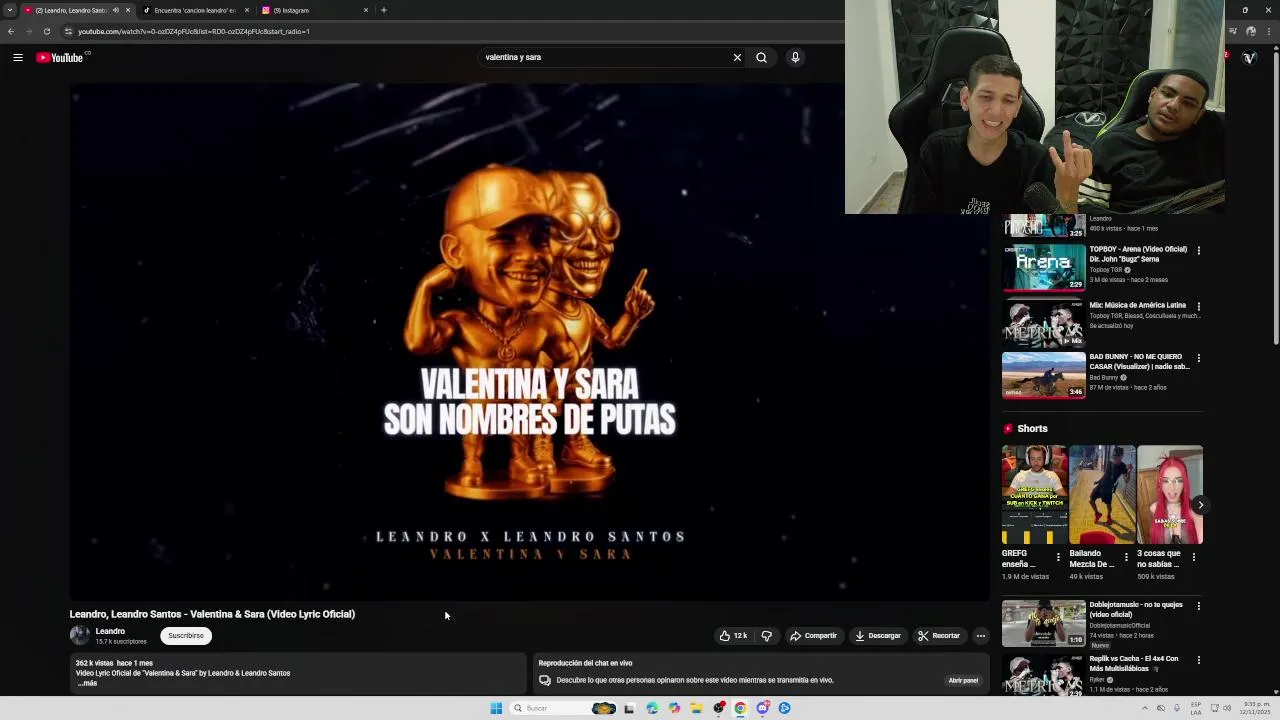The height and width of the screenshot is (720, 1280).
Task: Share the video via Compartir
Action: pos(813,636)
